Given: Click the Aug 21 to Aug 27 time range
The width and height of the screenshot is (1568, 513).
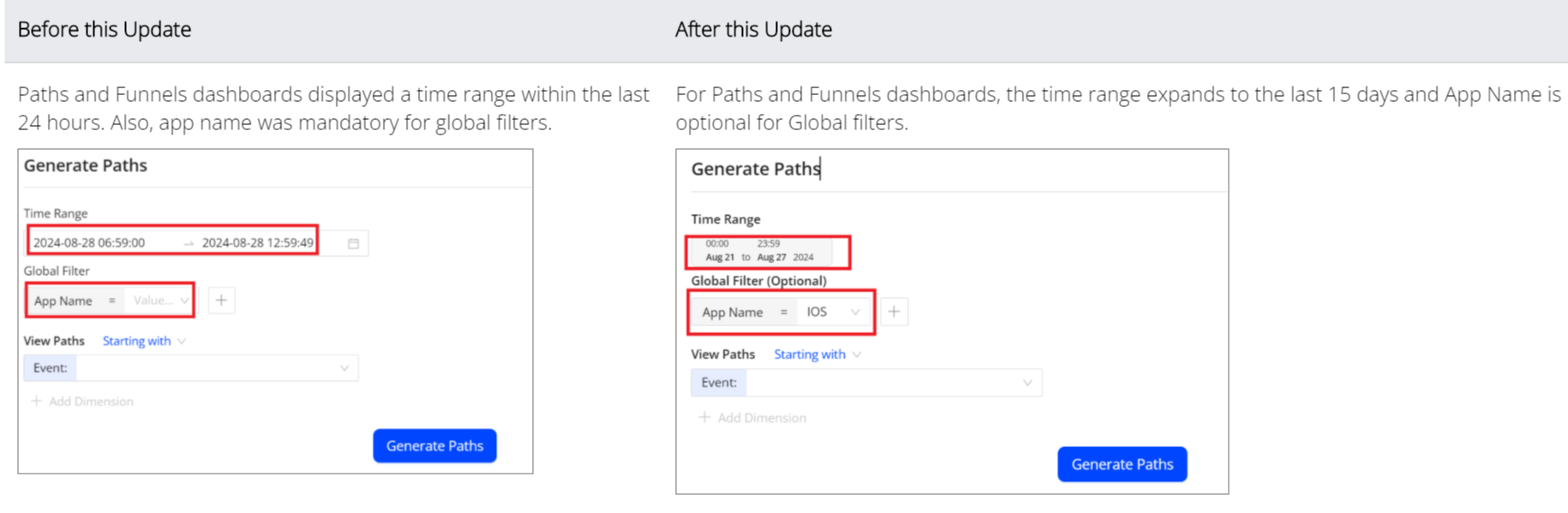Looking at the screenshot, I should click(759, 251).
